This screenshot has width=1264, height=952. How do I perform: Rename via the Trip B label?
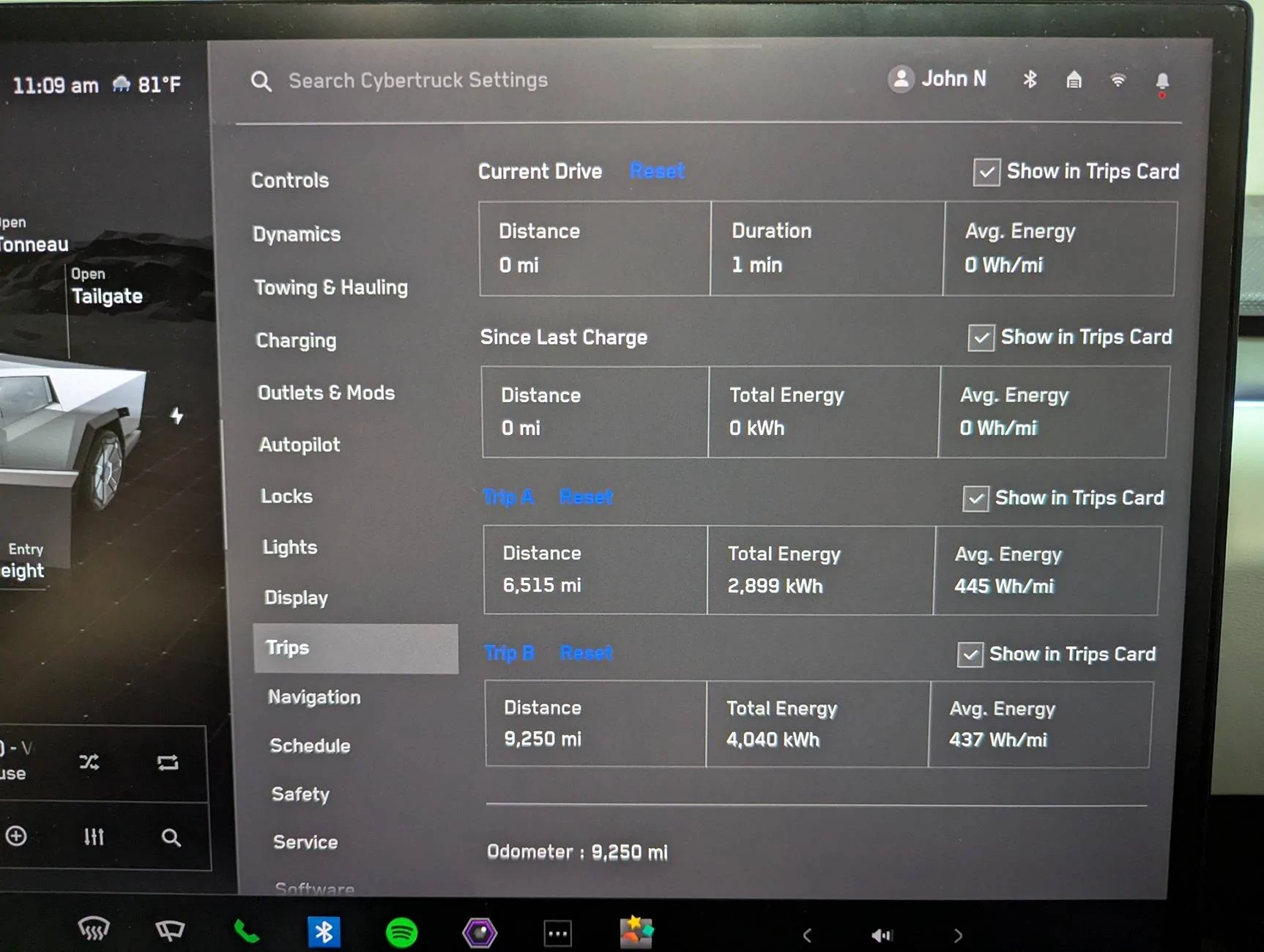510,652
